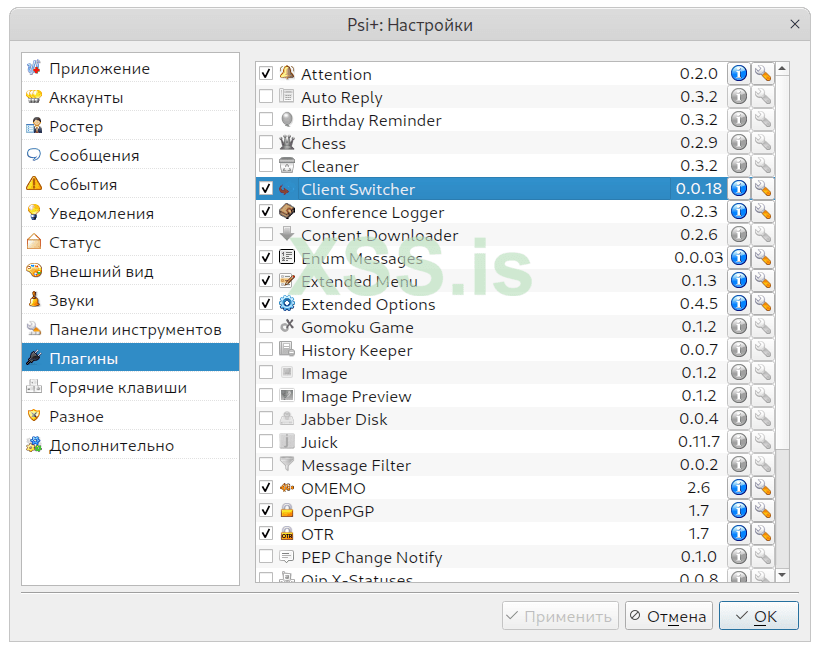Disable the Attention plugin checkbox

(x=266, y=73)
